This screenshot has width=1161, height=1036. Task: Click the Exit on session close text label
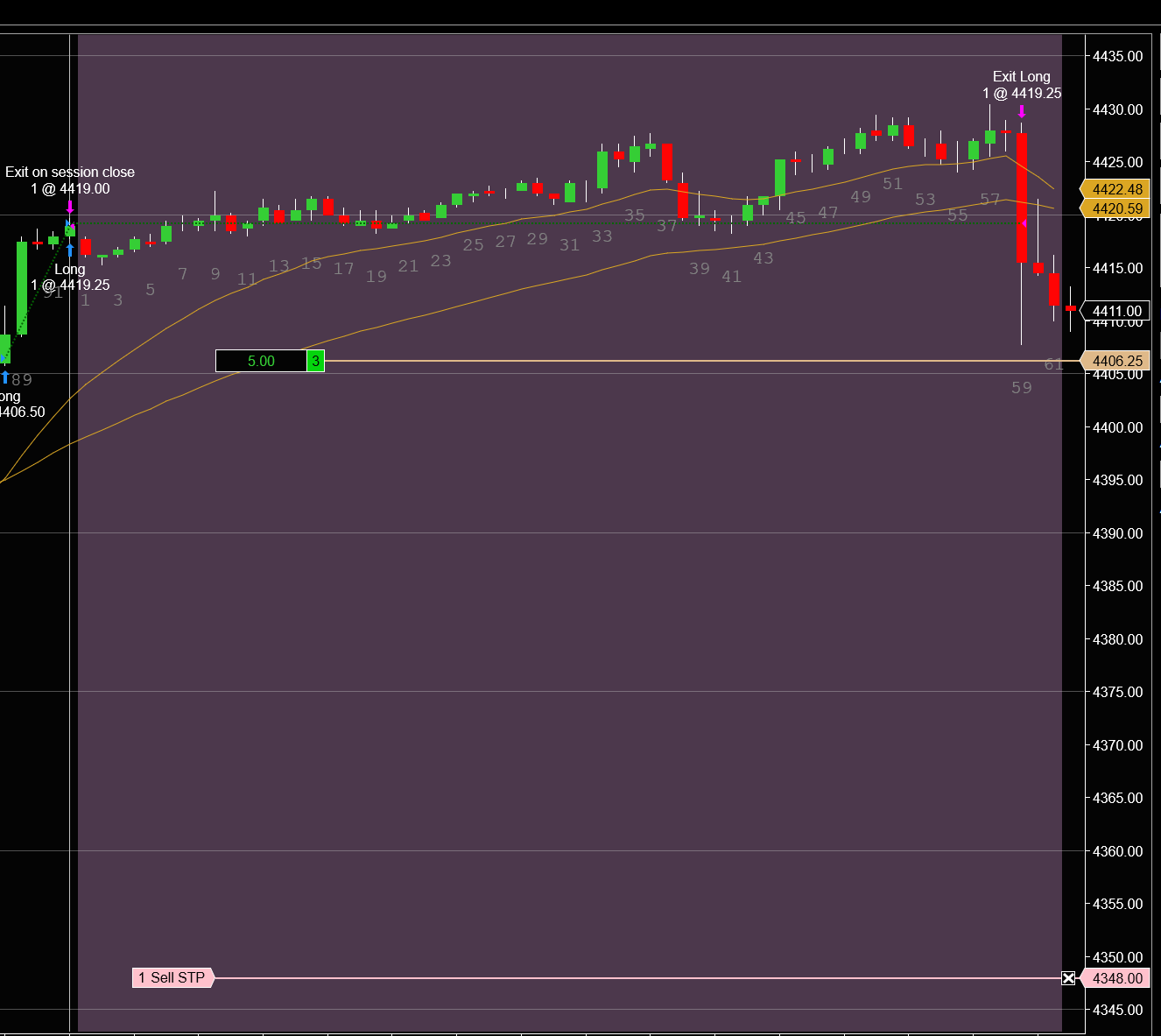[x=70, y=173]
